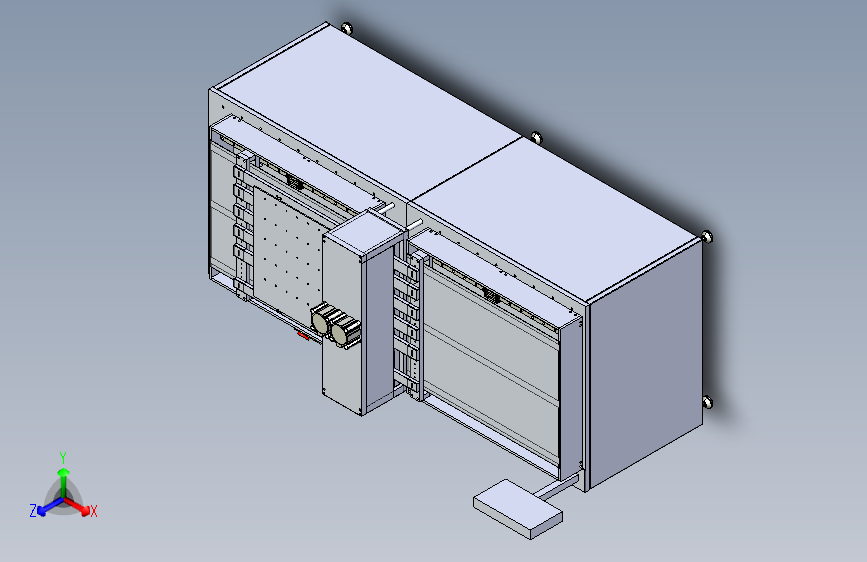Select the tall central control box on the model
This screenshot has height=562, width=867.
pos(365,315)
